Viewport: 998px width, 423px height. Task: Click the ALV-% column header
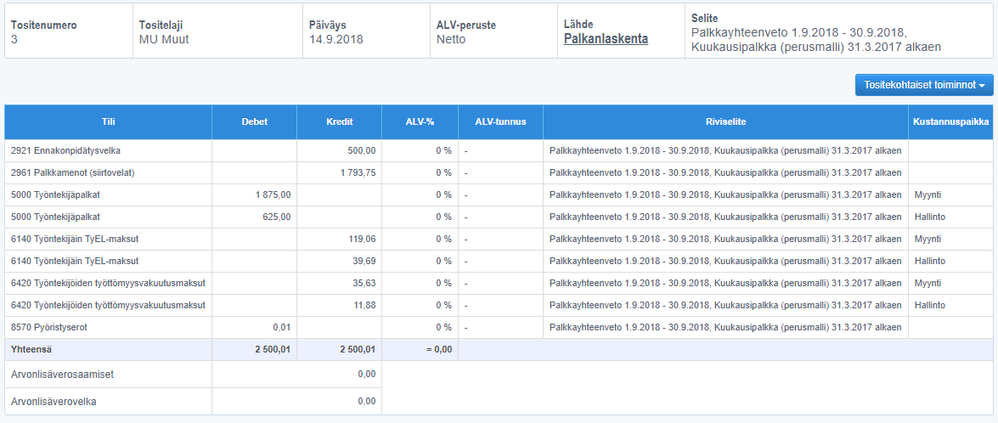point(420,122)
